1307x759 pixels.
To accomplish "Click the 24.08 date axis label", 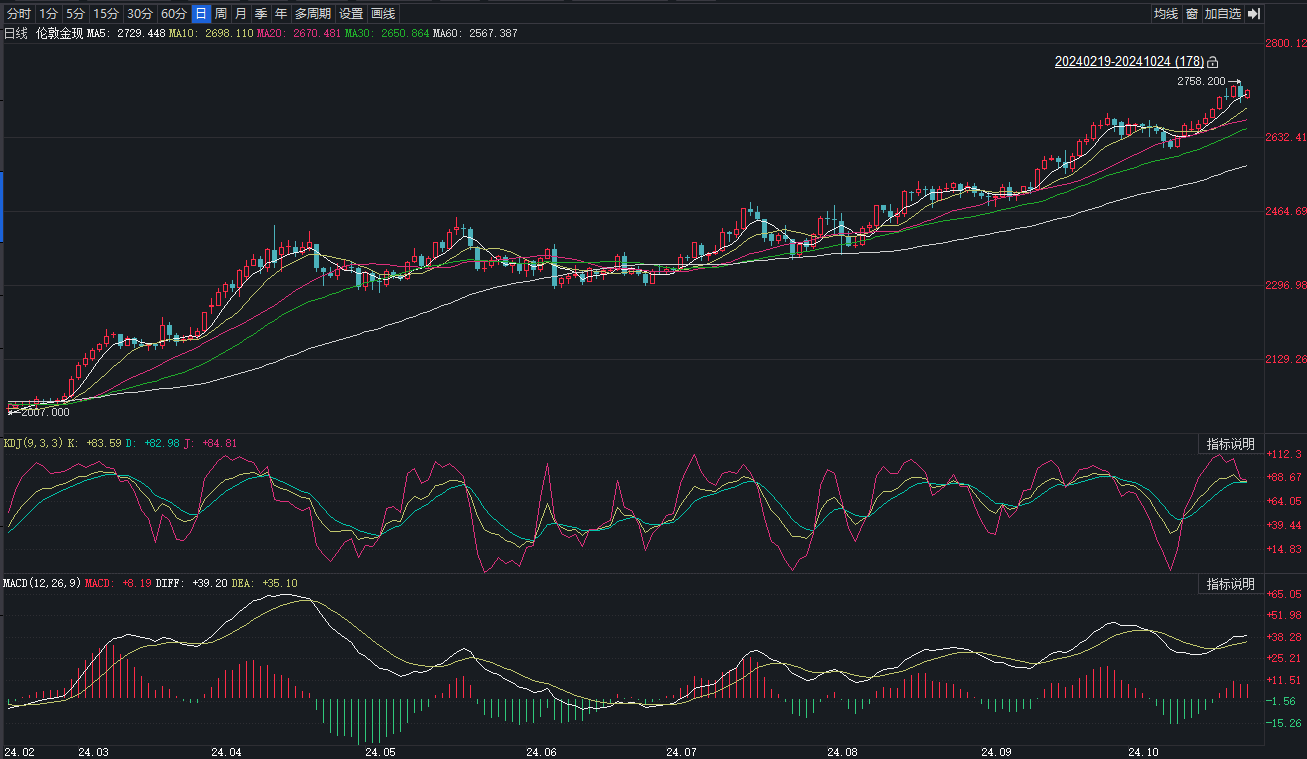I will (x=843, y=751).
